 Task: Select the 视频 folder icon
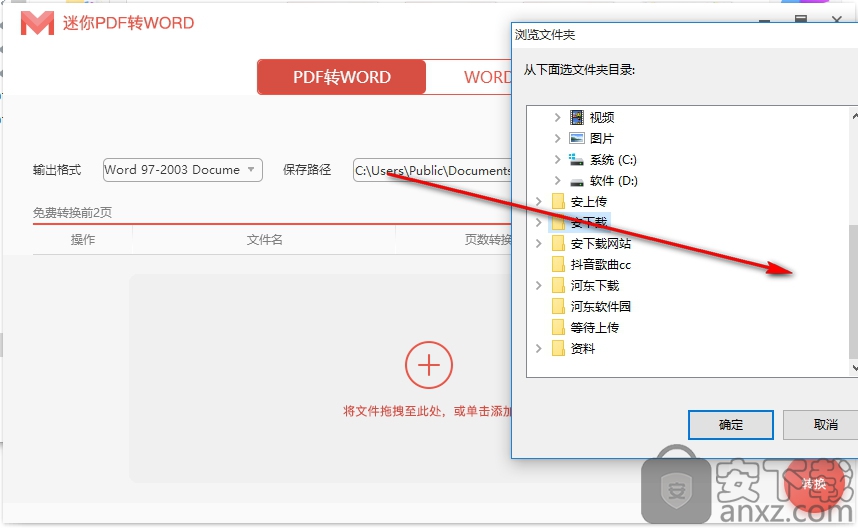pyautogui.click(x=577, y=117)
